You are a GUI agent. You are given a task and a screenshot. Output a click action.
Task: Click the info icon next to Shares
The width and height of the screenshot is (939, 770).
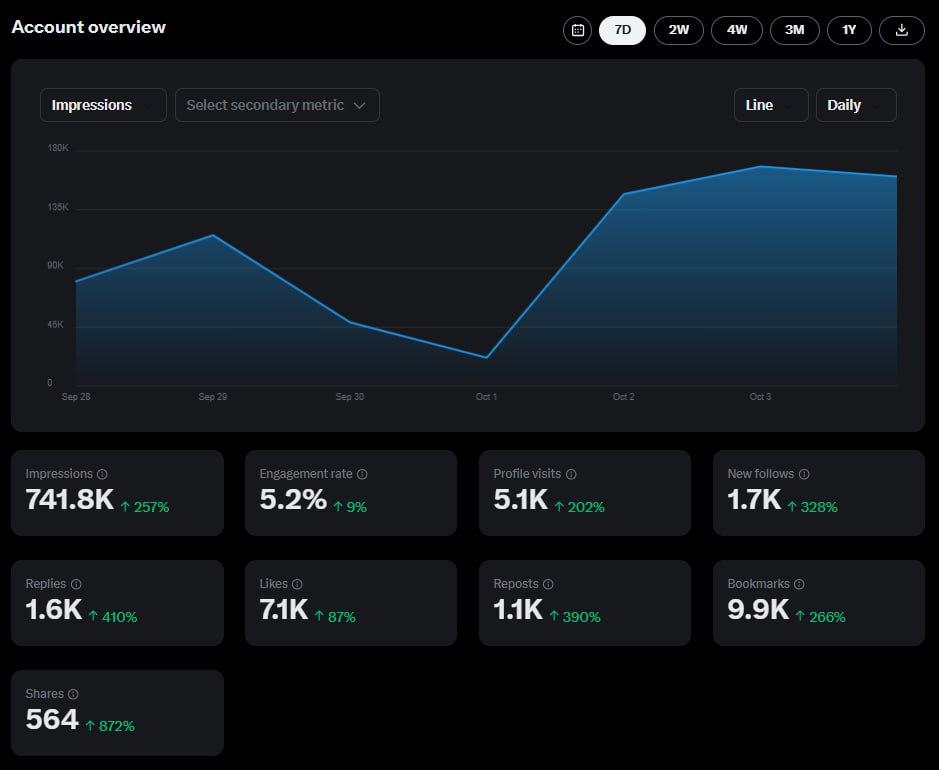click(73, 694)
